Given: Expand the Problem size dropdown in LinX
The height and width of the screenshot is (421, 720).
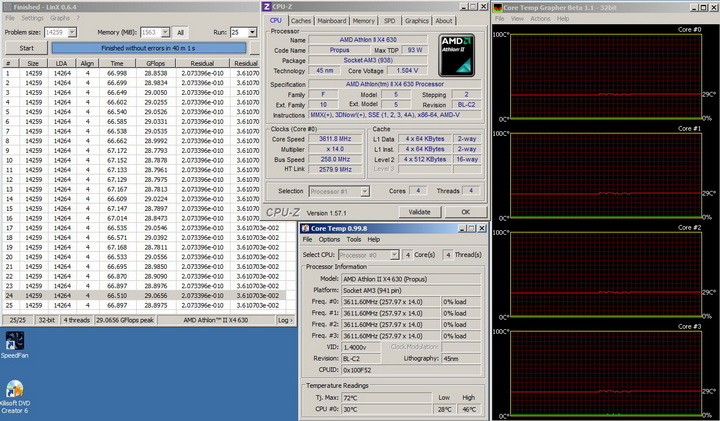Looking at the screenshot, I should 70,32.
